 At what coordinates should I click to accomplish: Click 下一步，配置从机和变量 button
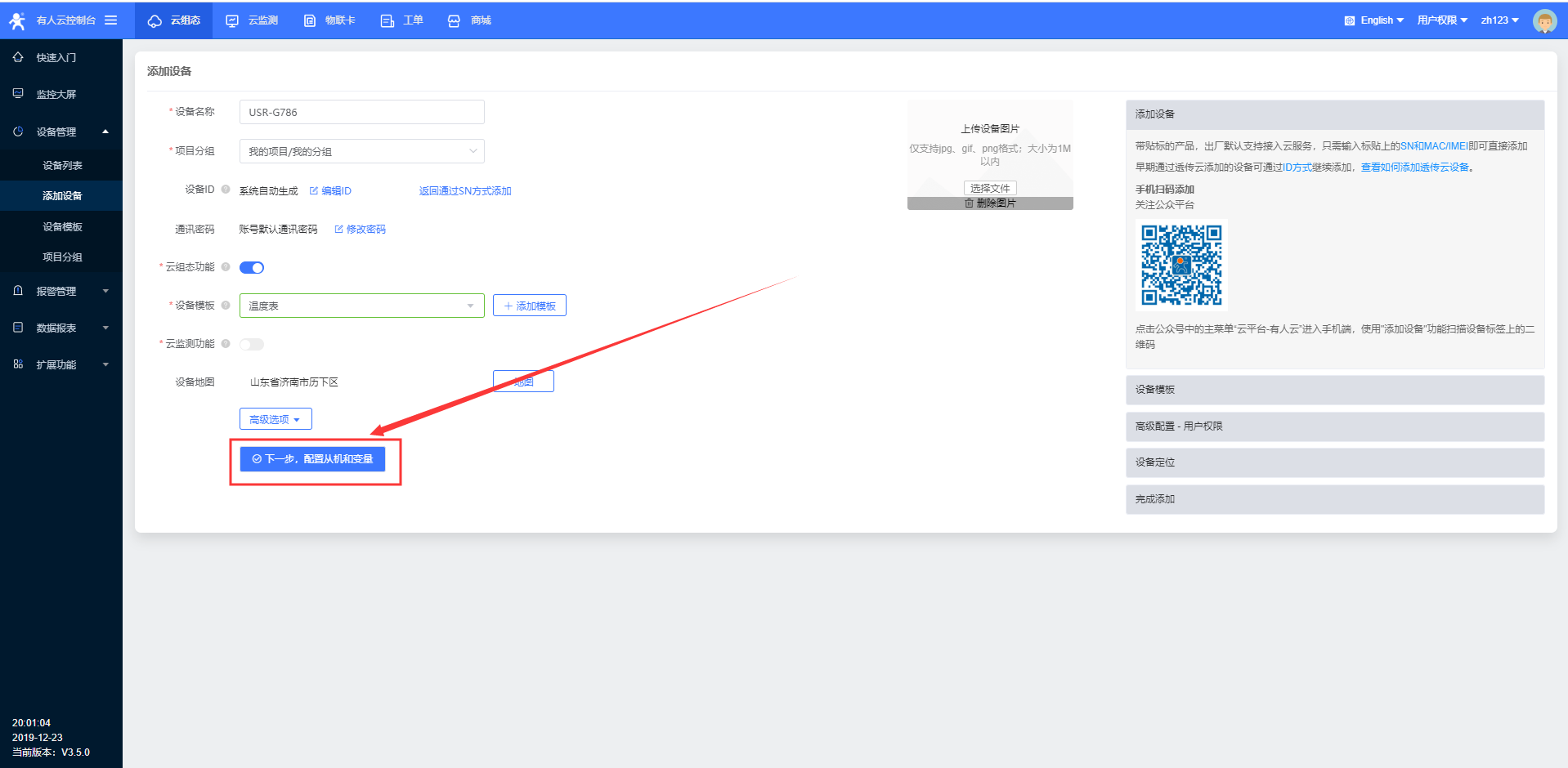312,459
